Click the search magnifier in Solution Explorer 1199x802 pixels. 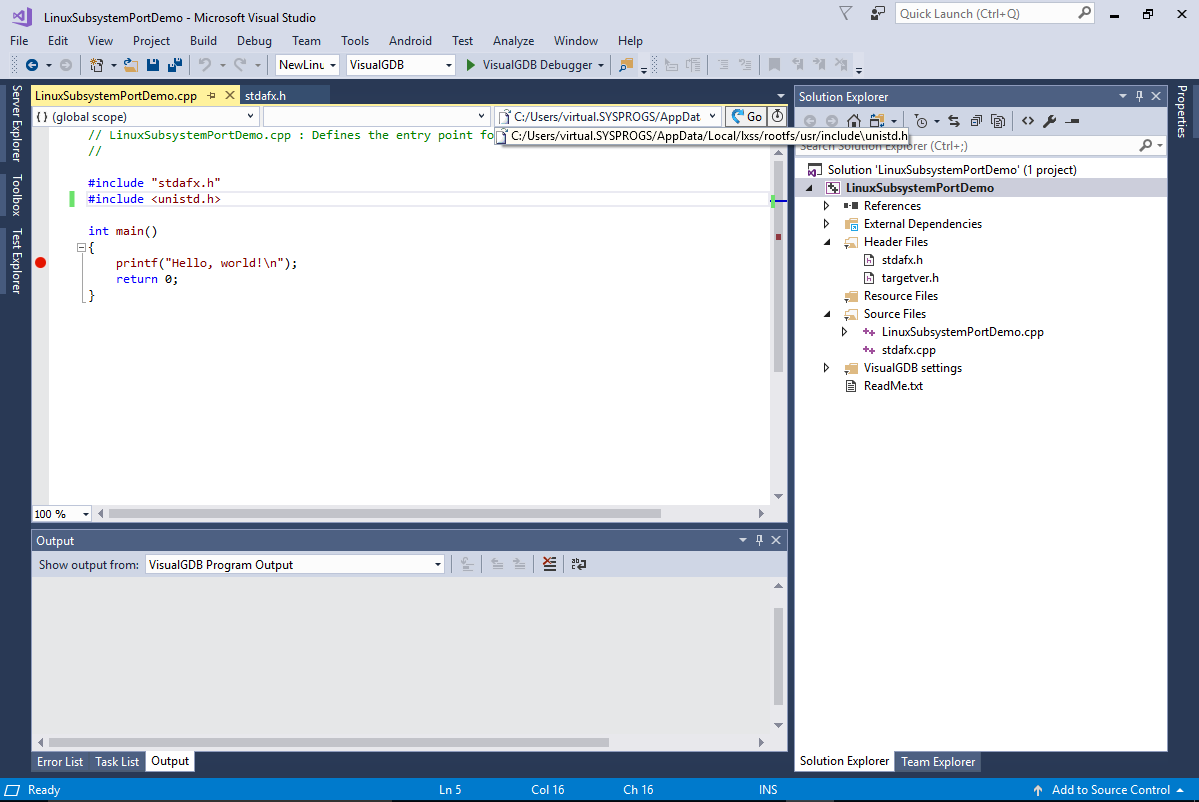[x=1145, y=145]
